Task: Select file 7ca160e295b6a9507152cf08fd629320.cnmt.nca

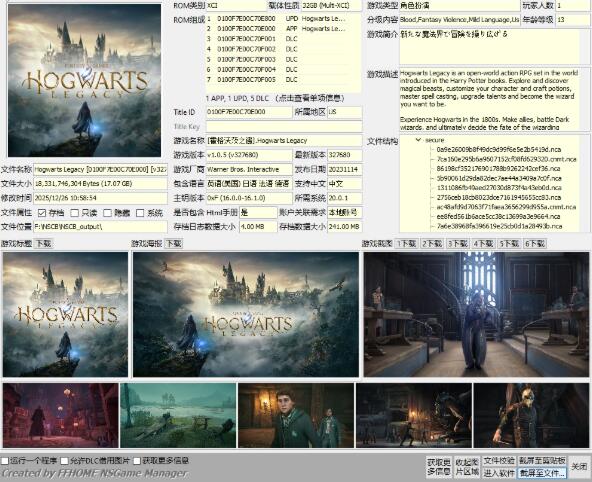Action: 506,159
